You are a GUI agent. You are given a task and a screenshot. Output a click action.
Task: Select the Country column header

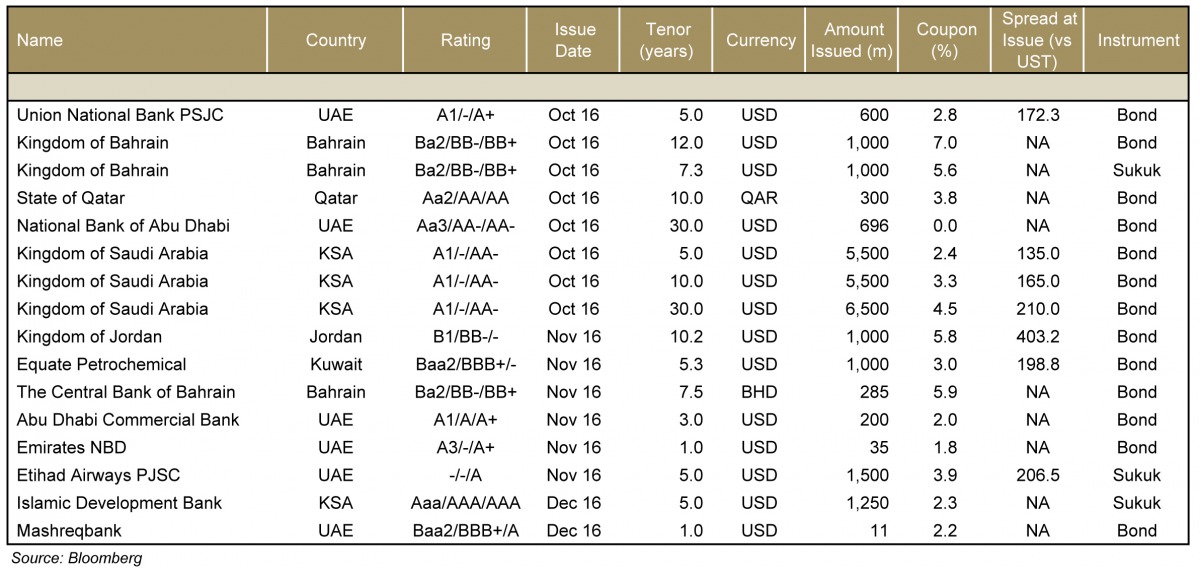(336, 40)
